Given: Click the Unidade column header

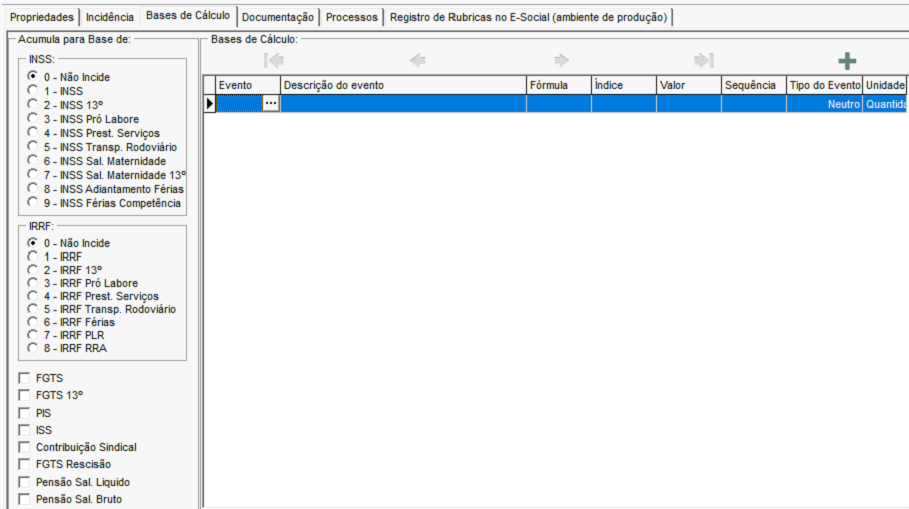Looking at the screenshot, I should click(x=885, y=85).
